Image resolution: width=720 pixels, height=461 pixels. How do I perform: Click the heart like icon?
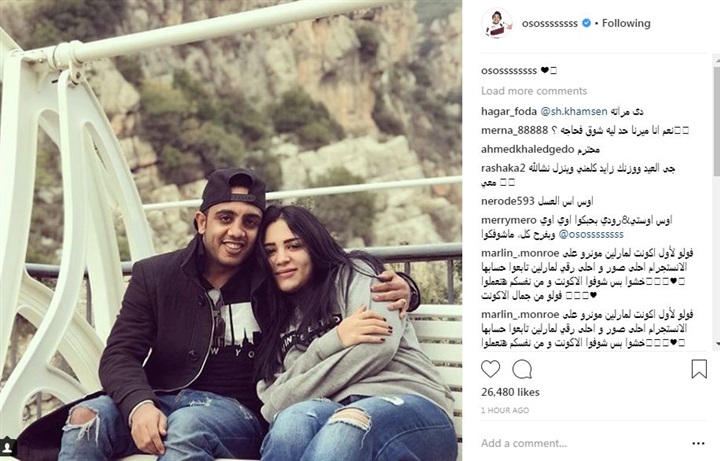[x=490, y=369]
